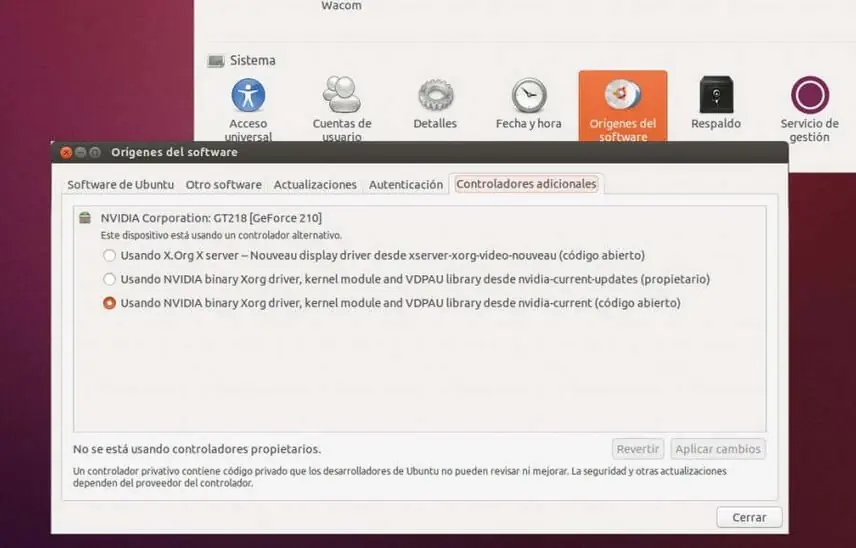
Task: Select the nvidia-current-updates proprietary driver
Action: coord(110,279)
